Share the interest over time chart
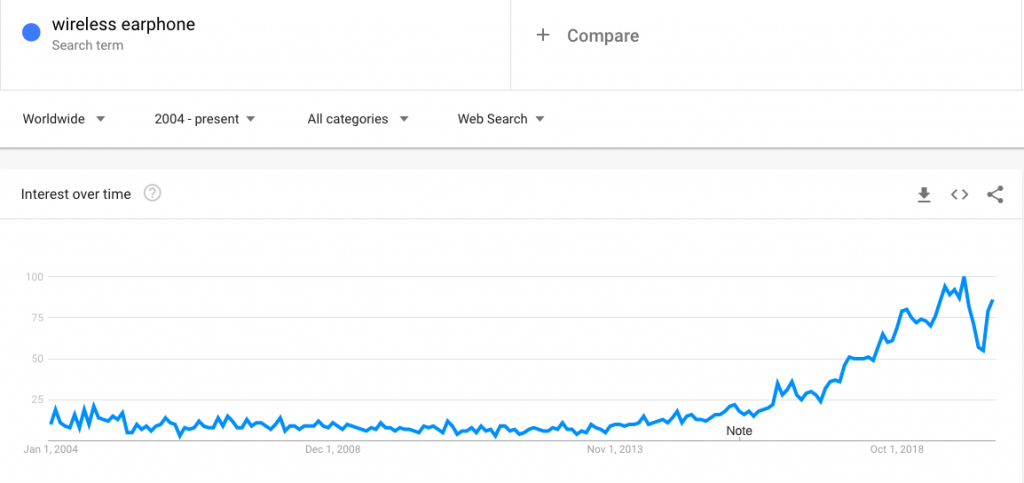1024x483 pixels. pyautogui.click(x=995, y=195)
